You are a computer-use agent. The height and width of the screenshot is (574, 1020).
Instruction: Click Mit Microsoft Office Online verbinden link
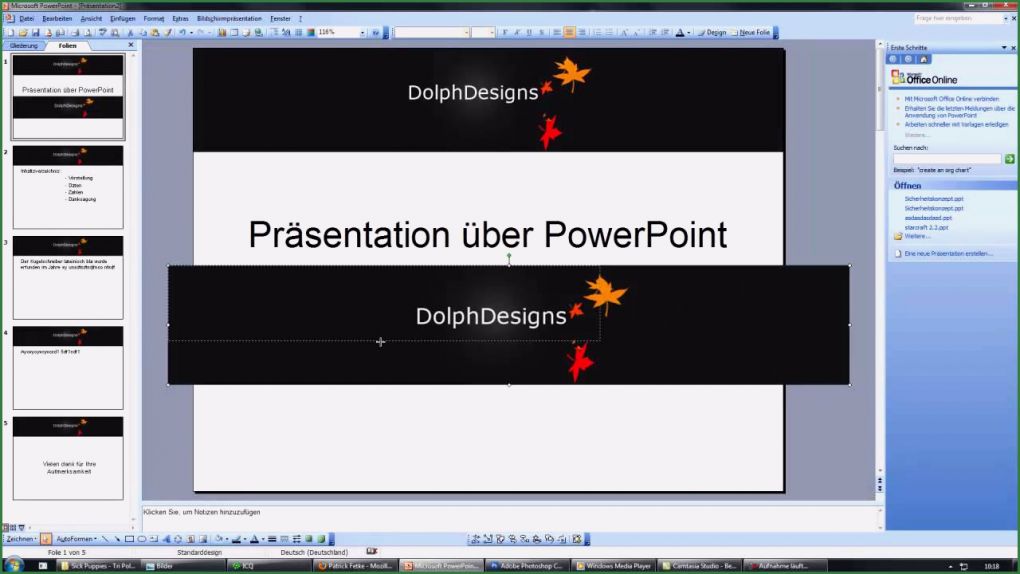(x=951, y=99)
